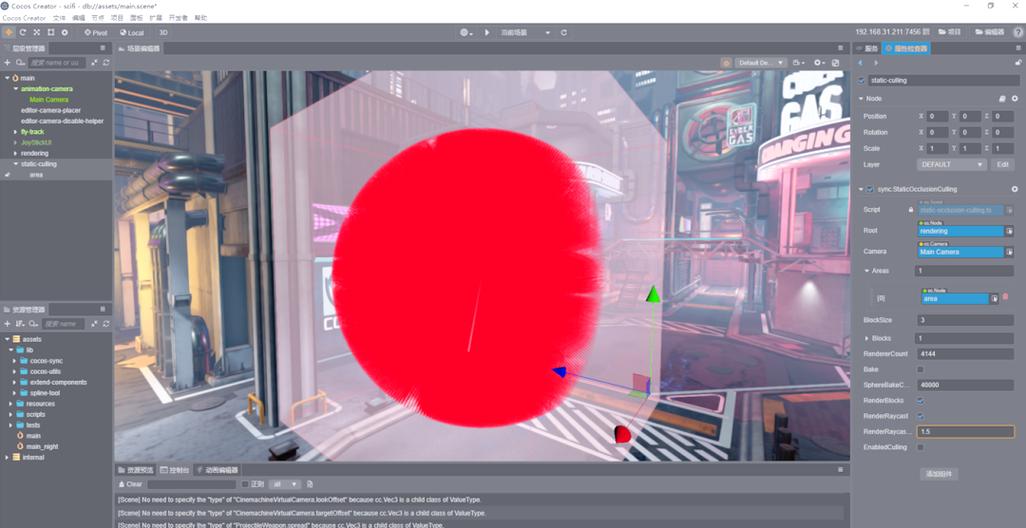
Task: Click the refresh preview icon in top toolbar
Action: tap(563, 32)
